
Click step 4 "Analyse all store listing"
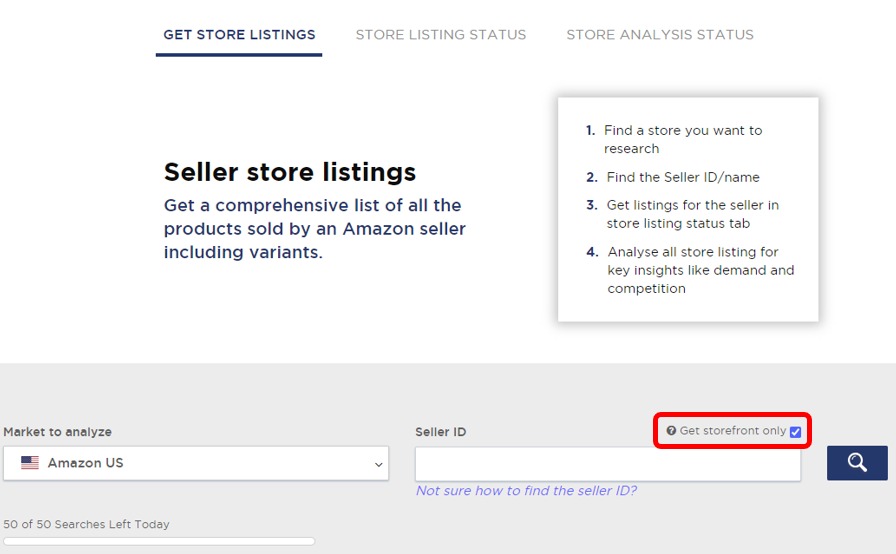700,270
